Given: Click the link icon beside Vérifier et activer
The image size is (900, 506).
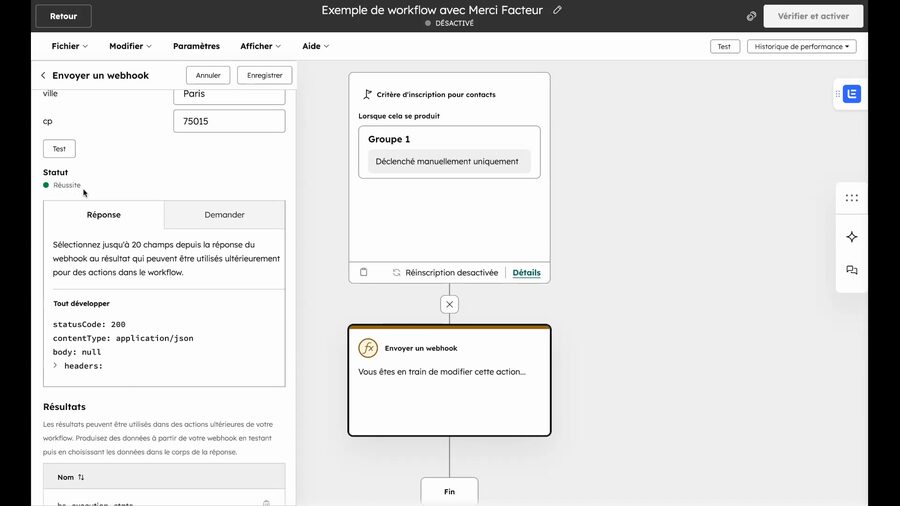Looking at the screenshot, I should coord(751,16).
